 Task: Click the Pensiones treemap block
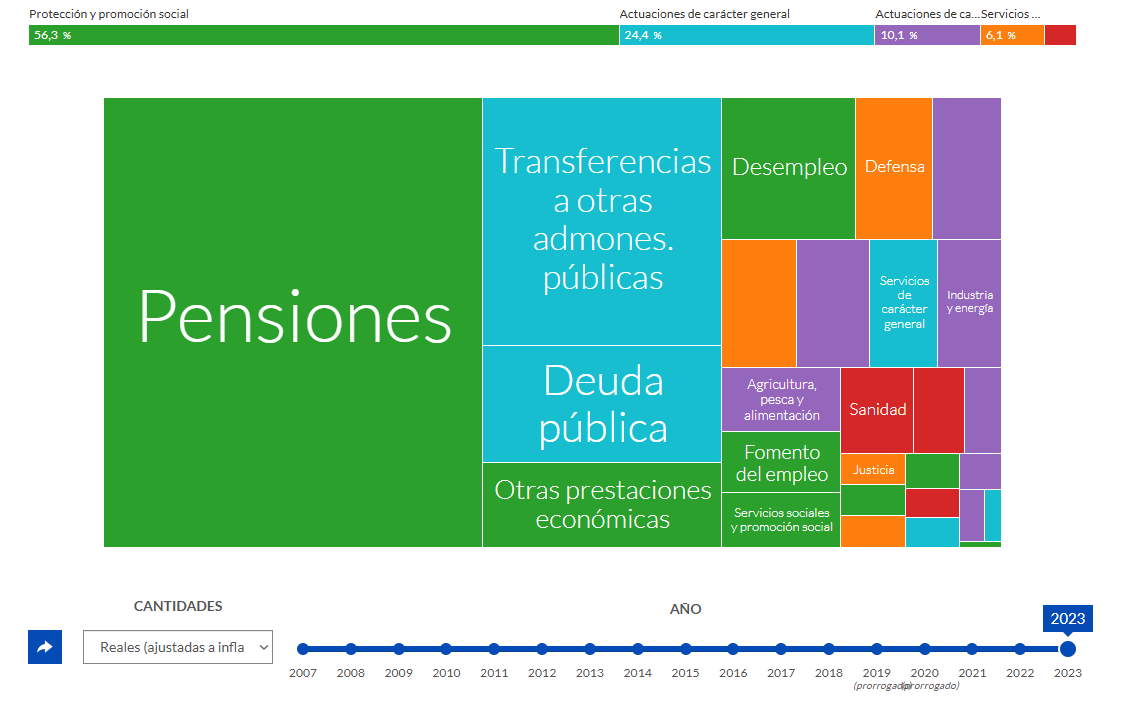293,322
